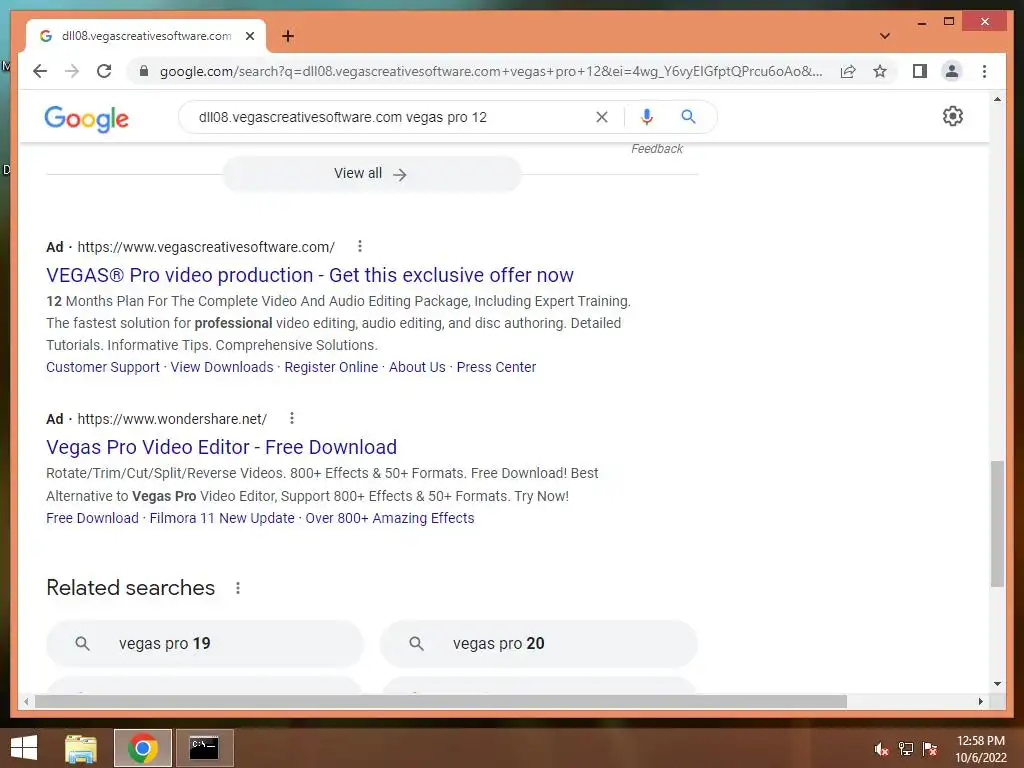Click the horizontal scrollbar thumb
Image resolution: width=1024 pixels, height=768 pixels.
(441, 701)
